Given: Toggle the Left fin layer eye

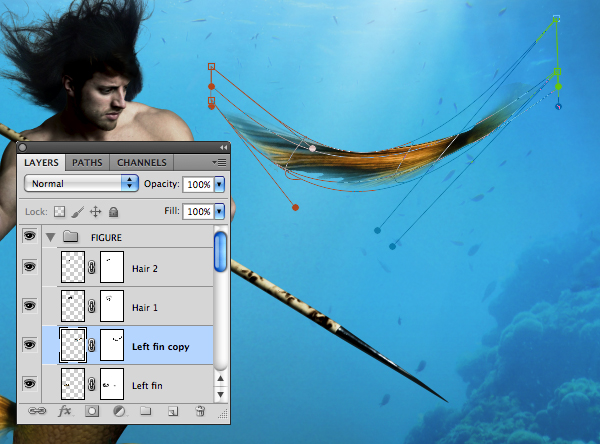Looking at the screenshot, I should pos(29,384).
